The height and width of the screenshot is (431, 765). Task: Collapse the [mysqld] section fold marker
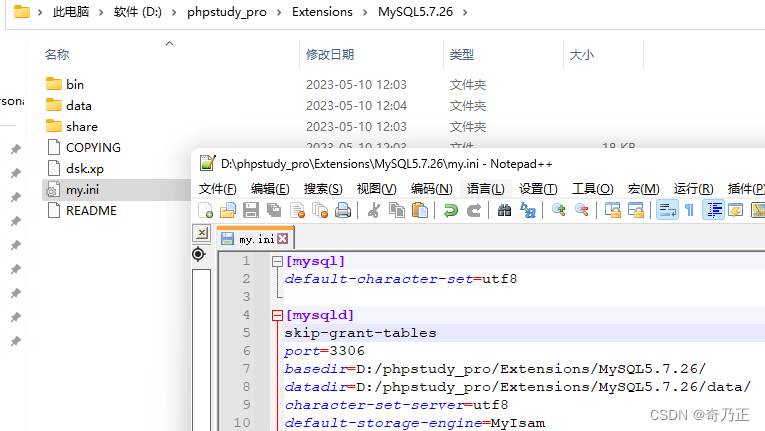(277, 316)
